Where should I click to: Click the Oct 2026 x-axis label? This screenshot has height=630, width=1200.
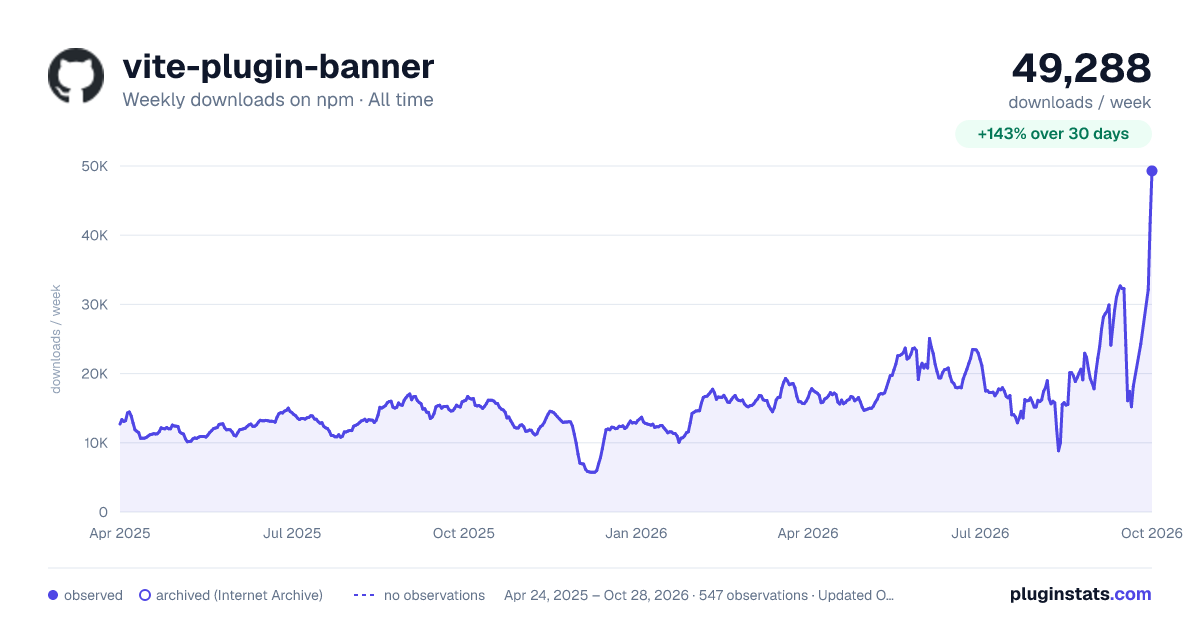point(1152,533)
